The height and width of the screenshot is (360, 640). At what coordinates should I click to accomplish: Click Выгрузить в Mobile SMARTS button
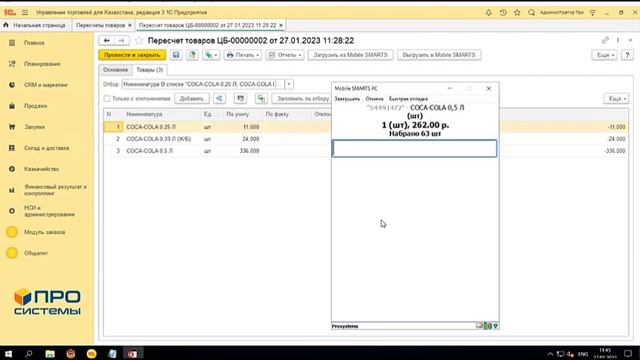click(x=439, y=55)
